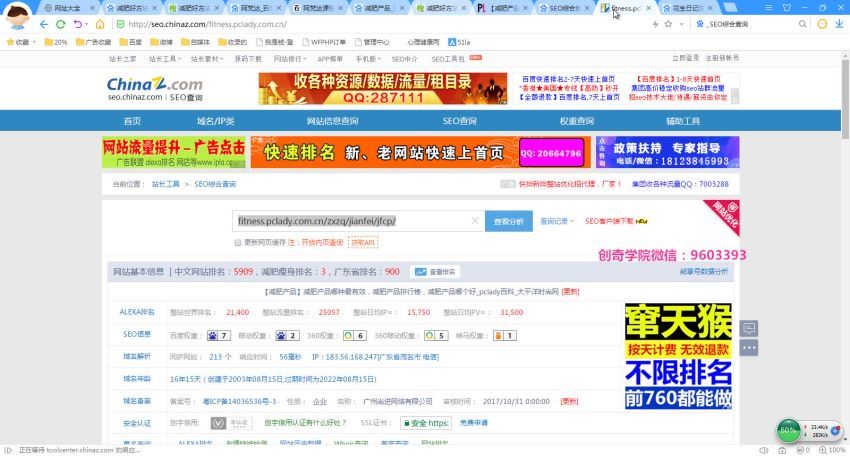The image size is (850, 456).
Task: Click the Baidu weight paw badge showing 7
Action: point(218,336)
